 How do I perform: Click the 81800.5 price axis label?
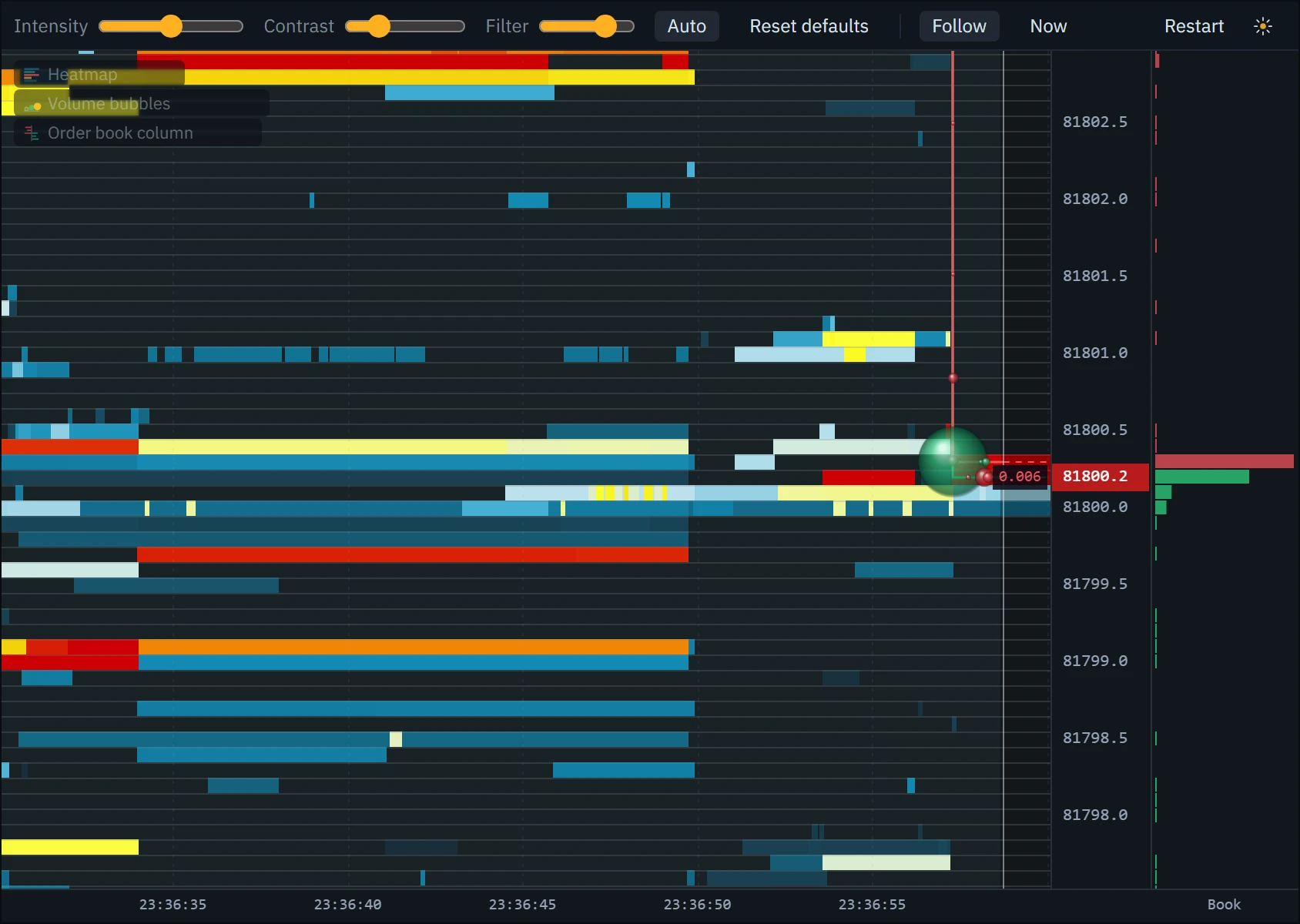tap(1094, 430)
